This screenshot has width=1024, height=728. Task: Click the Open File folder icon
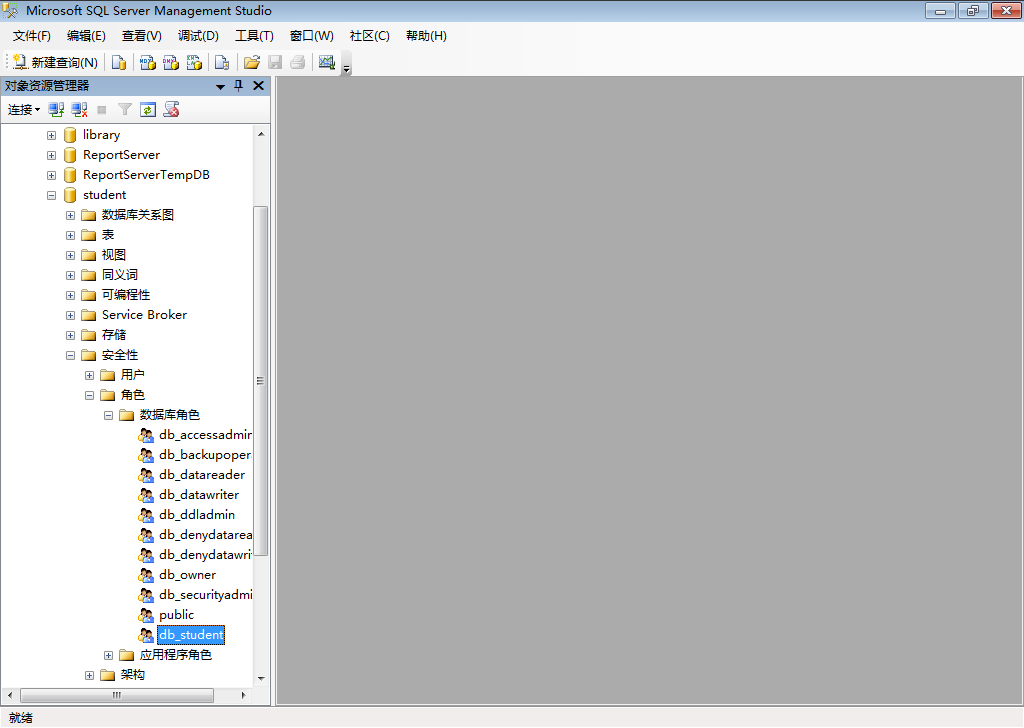(x=251, y=62)
